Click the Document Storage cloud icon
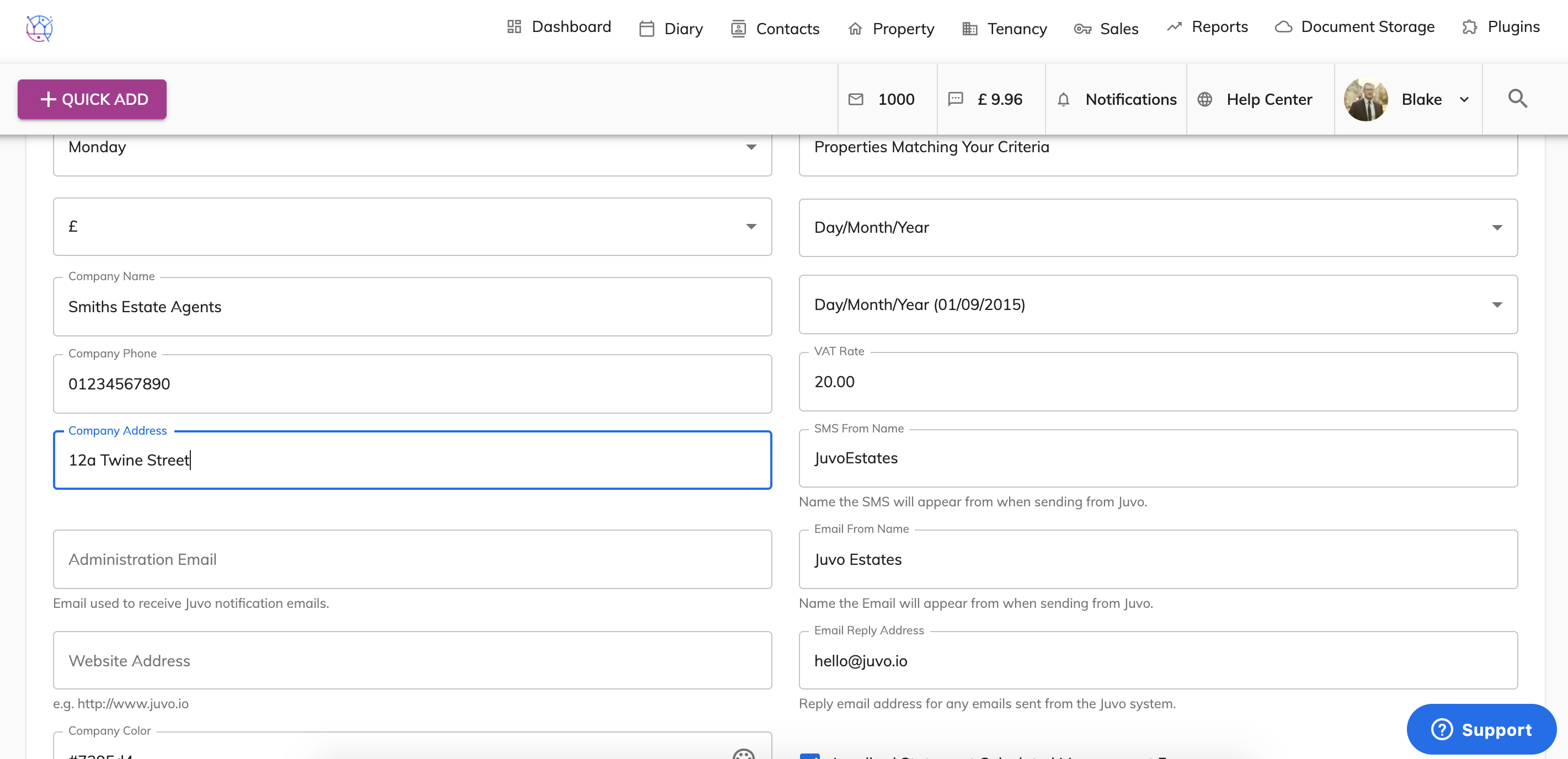 1283,28
